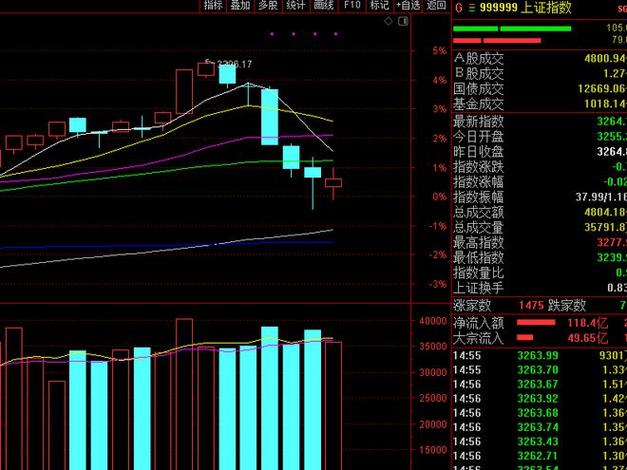Click the 跌家数 label
The height and width of the screenshot is (470, 627).
(x=567, y=306)
